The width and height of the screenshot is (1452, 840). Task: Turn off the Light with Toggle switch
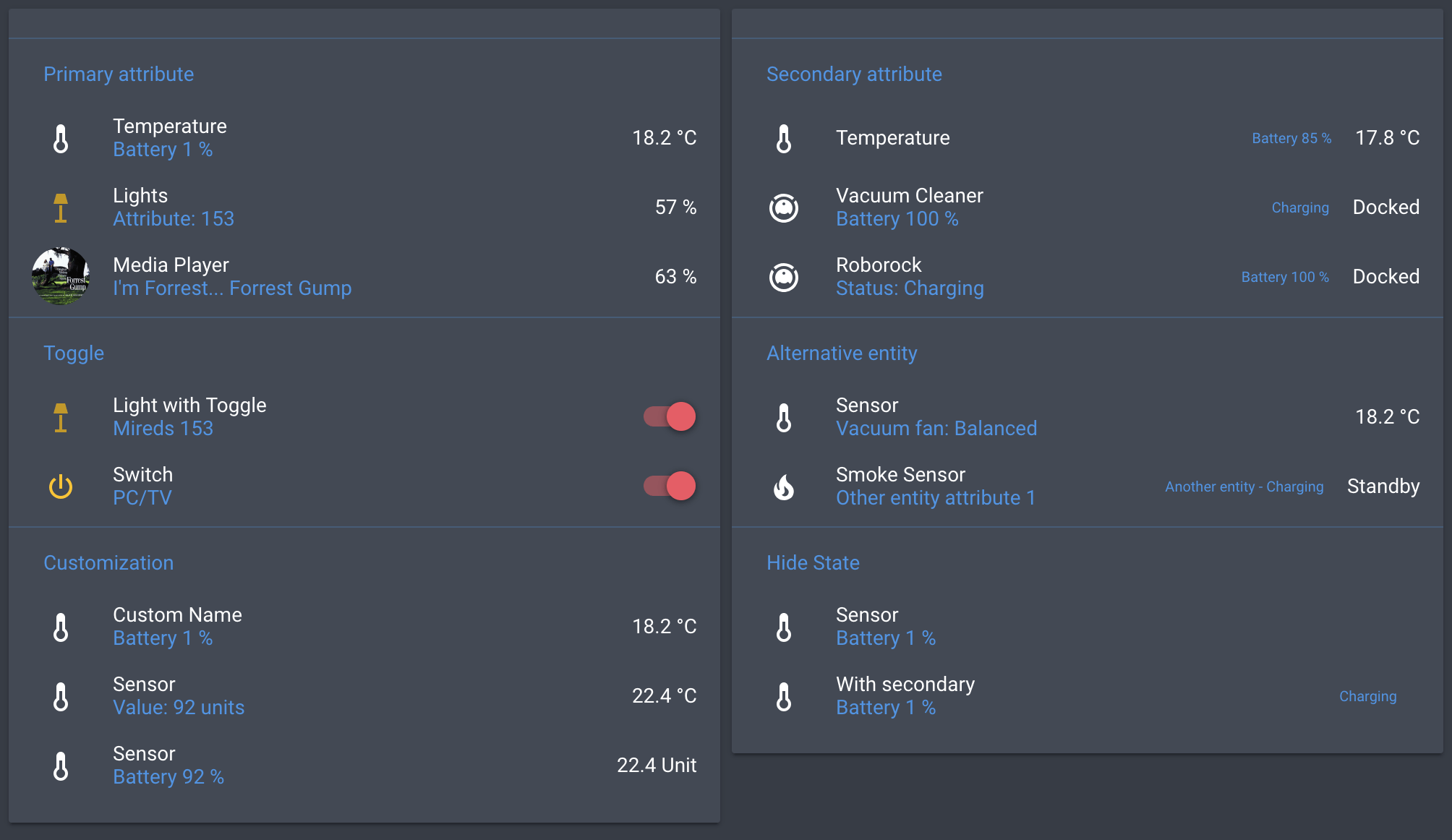pos(670,416)
